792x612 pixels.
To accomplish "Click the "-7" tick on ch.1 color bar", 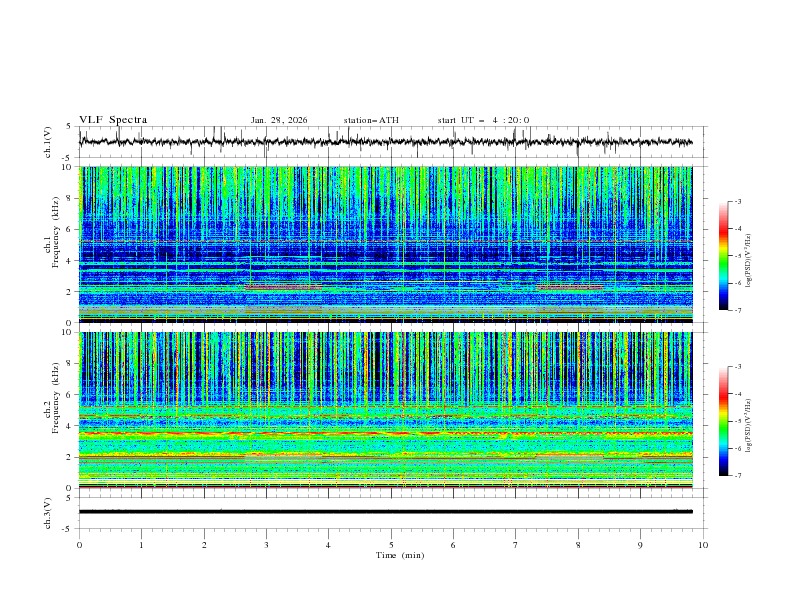I will pos(737,310).
